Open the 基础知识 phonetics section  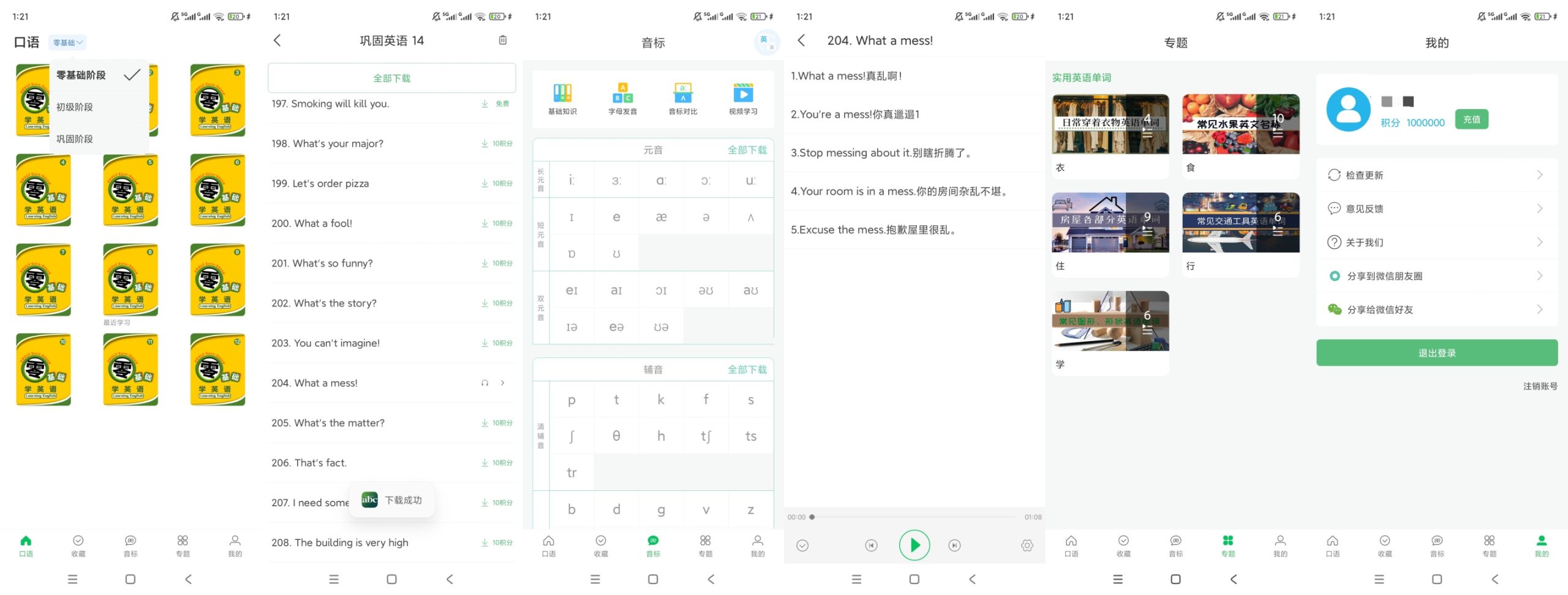(x=563, y=98)
